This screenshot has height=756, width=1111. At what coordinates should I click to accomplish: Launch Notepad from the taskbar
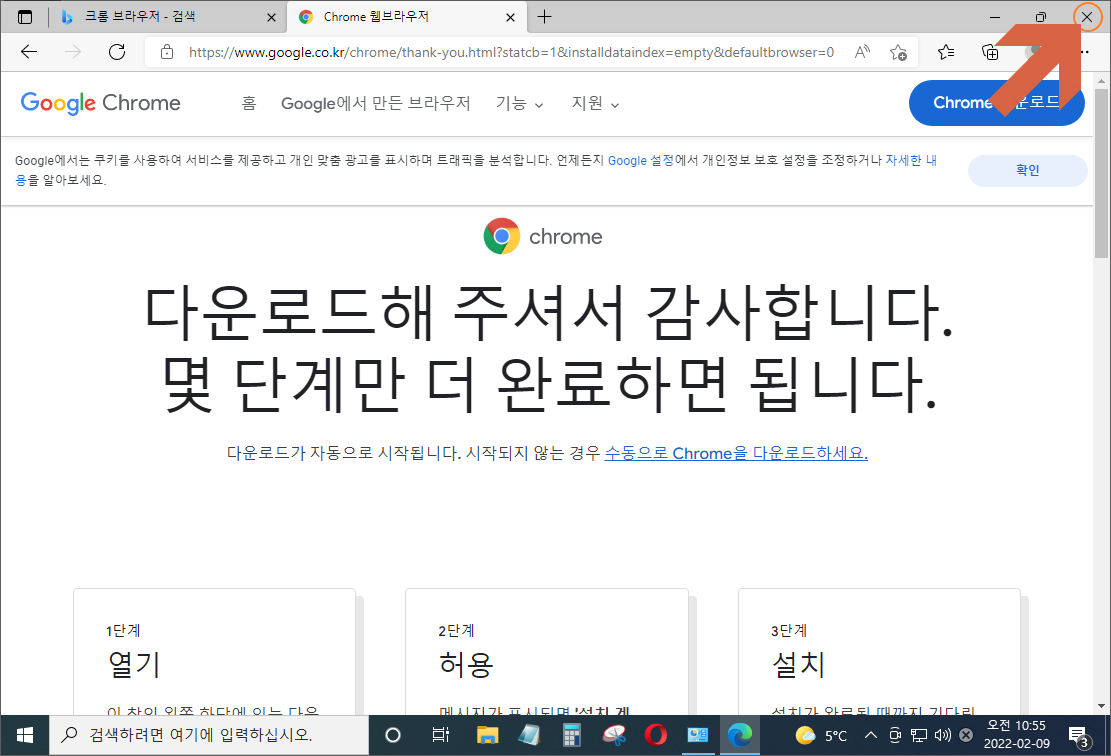click(x=529, y=735)
